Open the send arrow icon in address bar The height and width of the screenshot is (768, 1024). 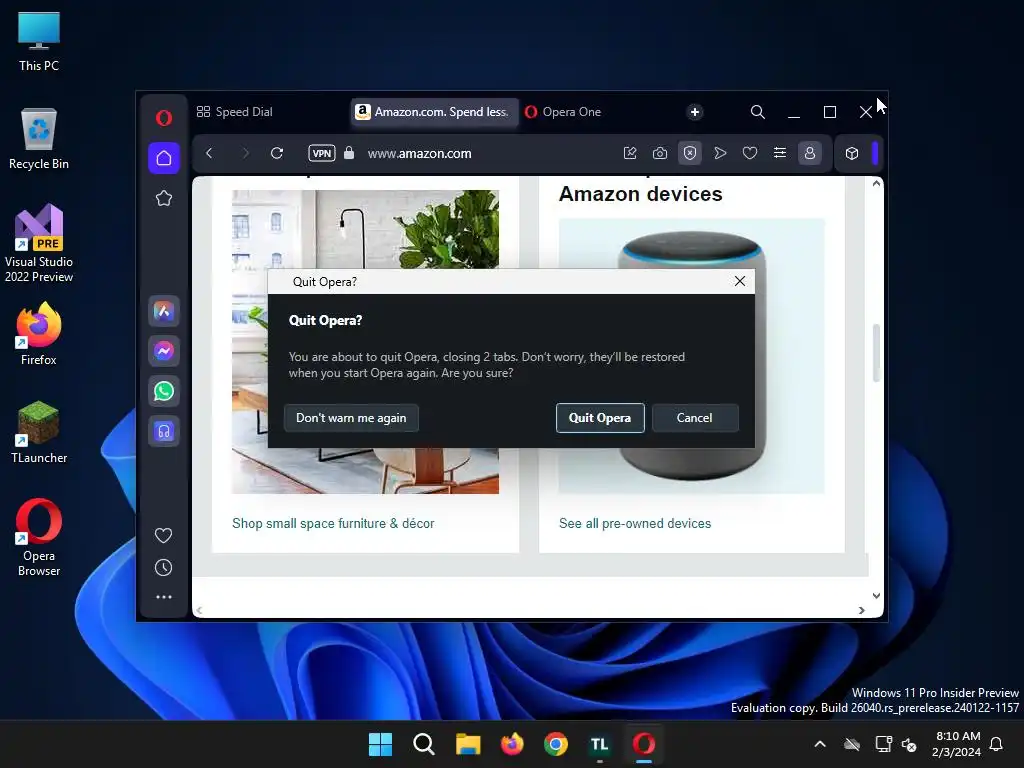[720, 153]
